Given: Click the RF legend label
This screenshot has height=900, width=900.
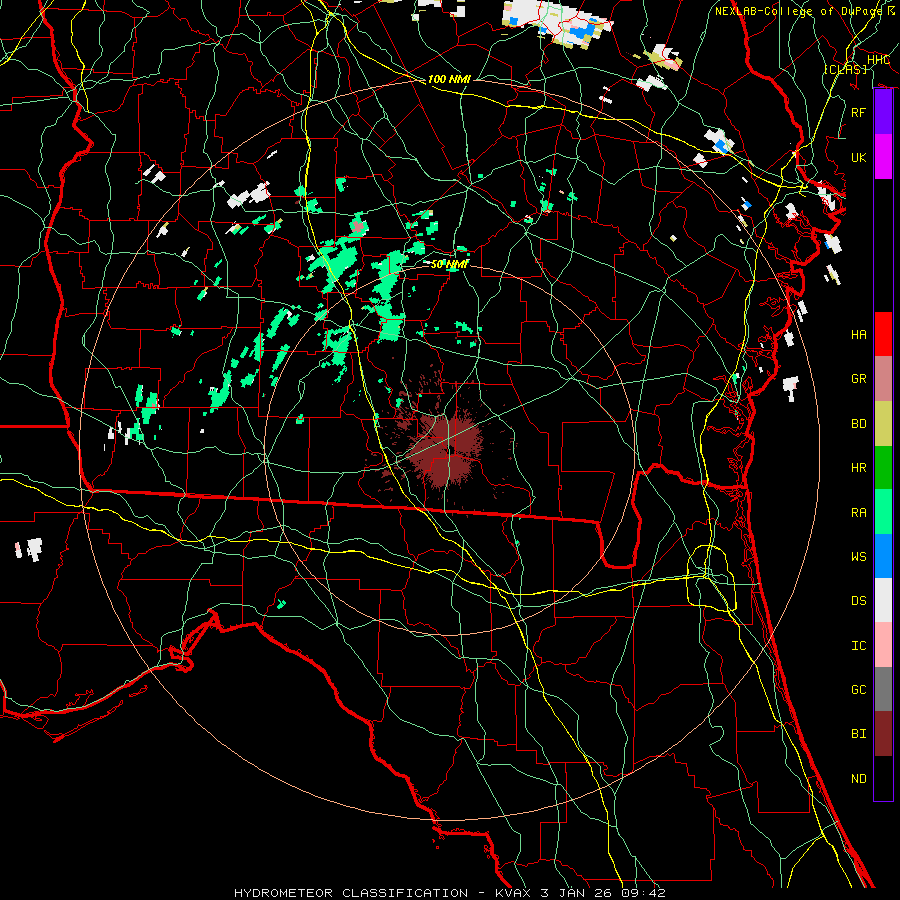Looking at the screenshot, I should coord(858,112).
